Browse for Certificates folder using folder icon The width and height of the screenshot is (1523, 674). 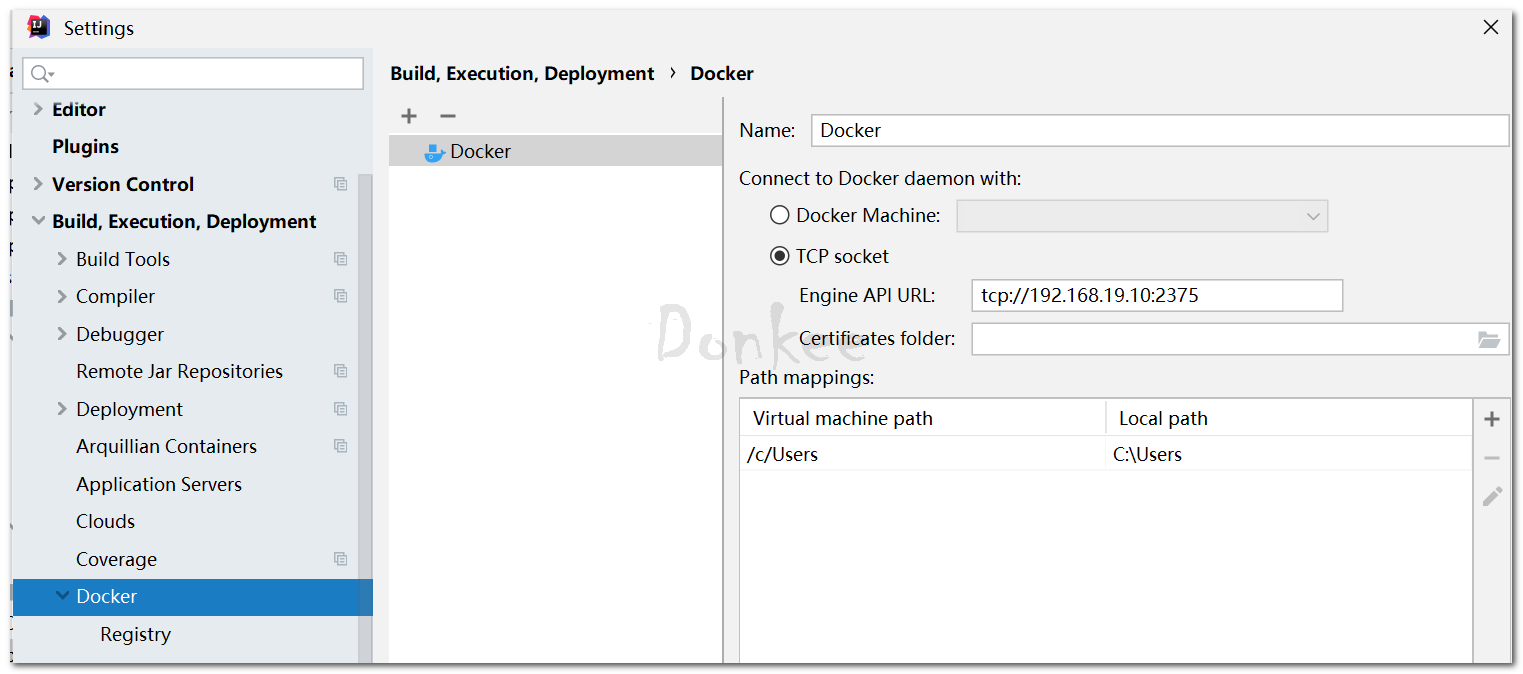click(x=1489, y=339)
